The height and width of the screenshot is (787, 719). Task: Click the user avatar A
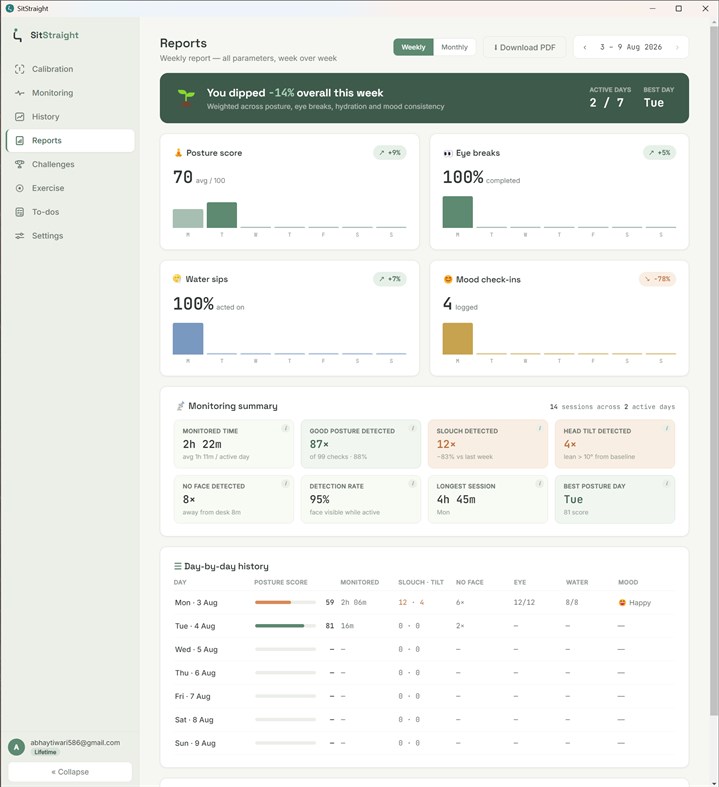pyautogui.click(x=17, y=747)
